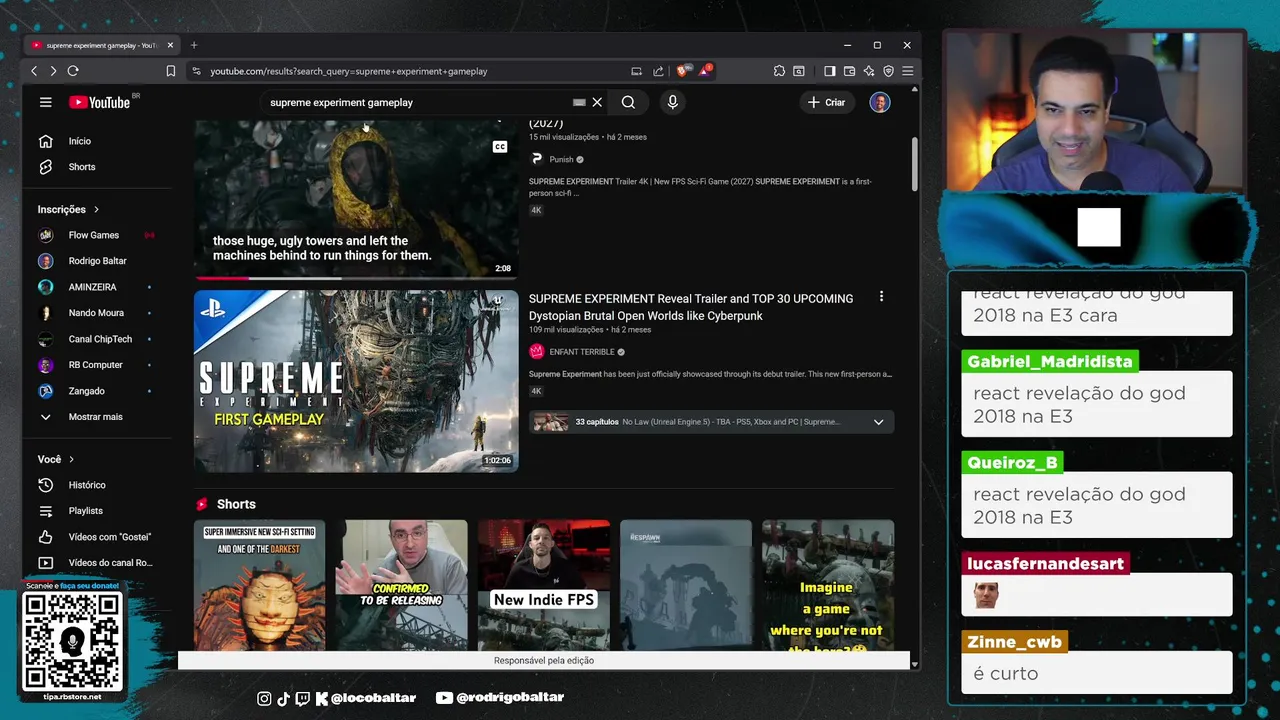Reload the page with the refresh icon
This screenshot has height=720, width=1280.
[73, 71]
